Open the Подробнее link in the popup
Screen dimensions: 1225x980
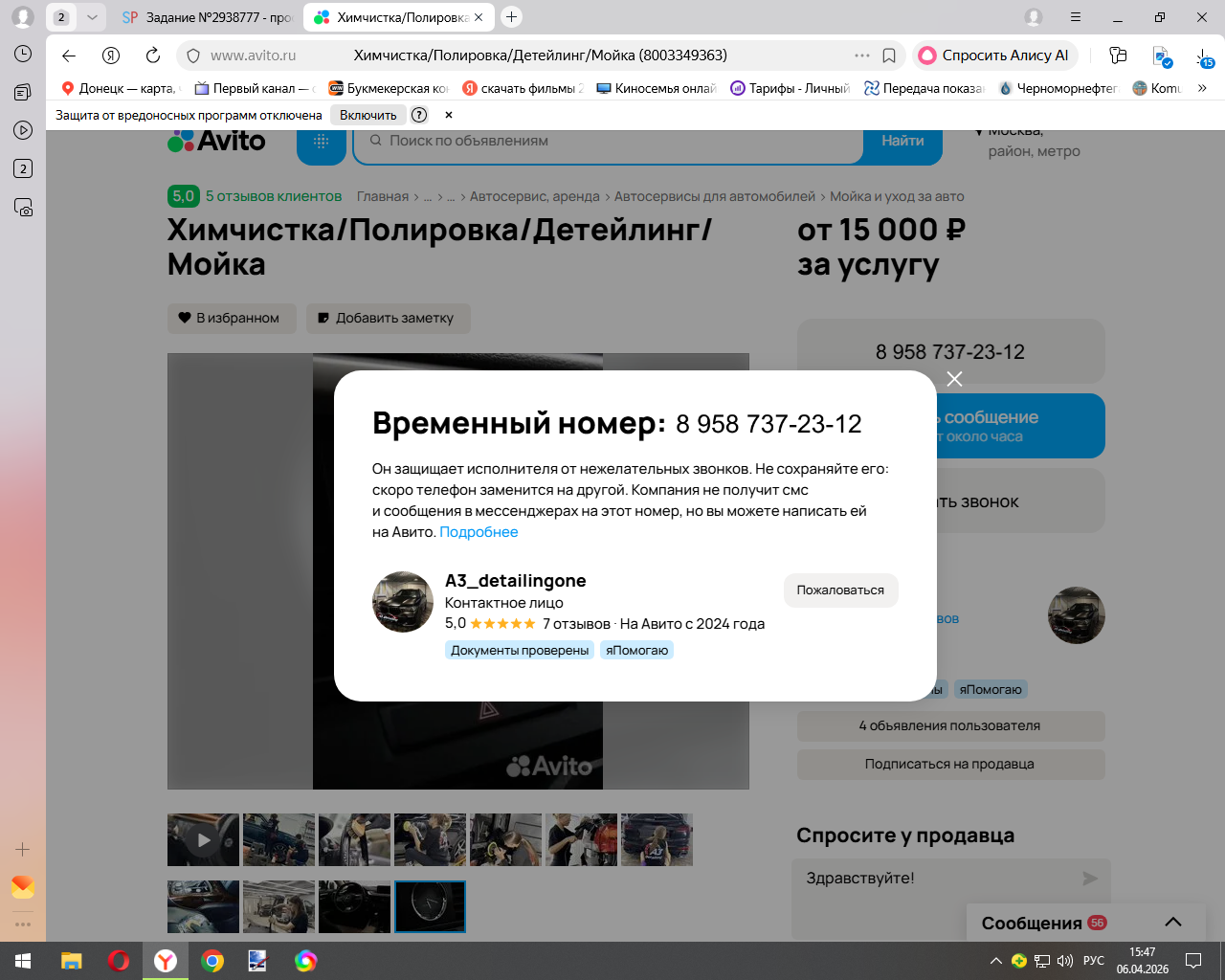(x=479, y=532)
